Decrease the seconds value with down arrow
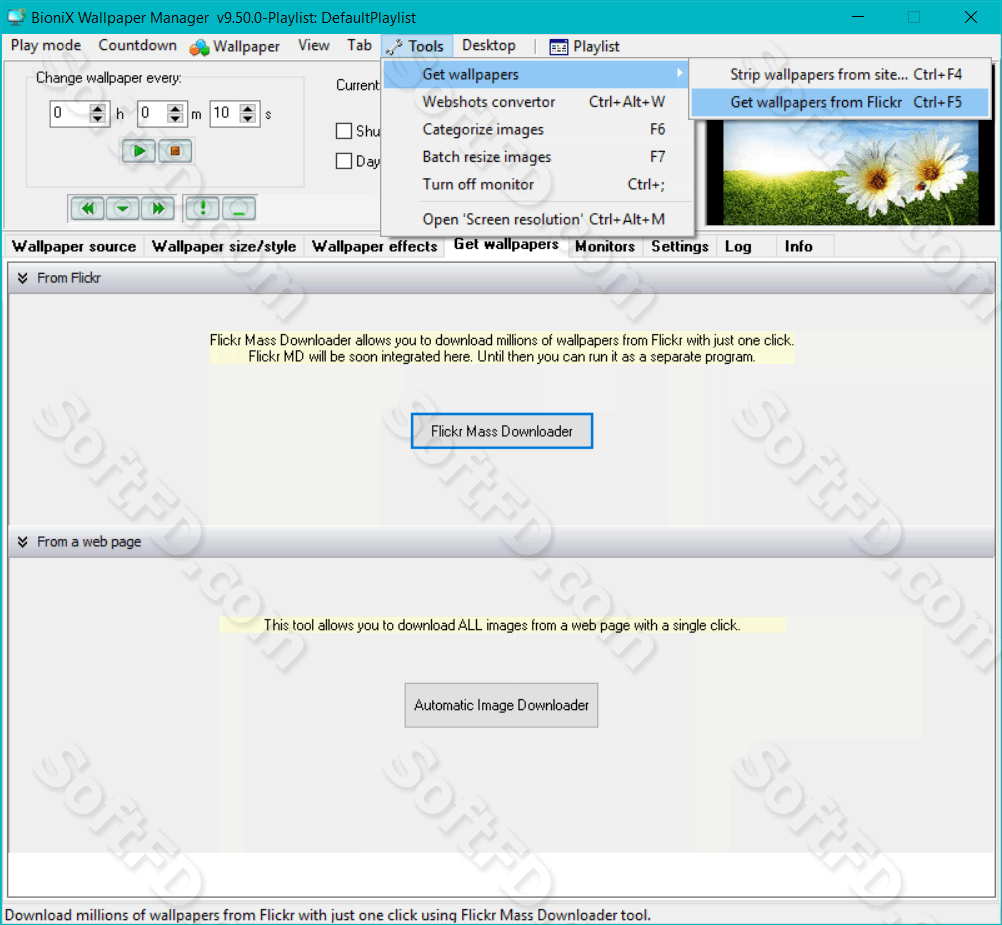 248,119
